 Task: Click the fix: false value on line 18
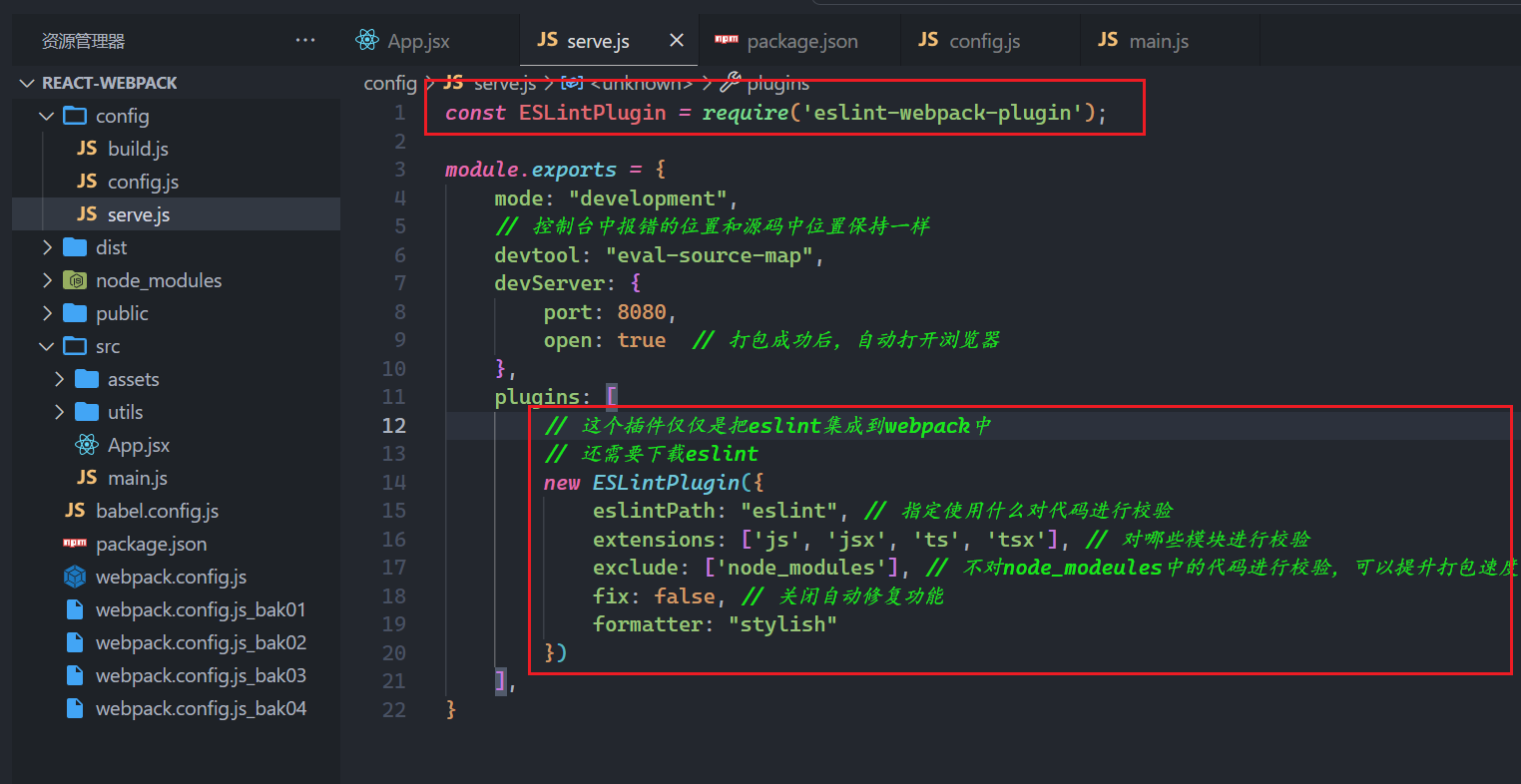(685, 595)
